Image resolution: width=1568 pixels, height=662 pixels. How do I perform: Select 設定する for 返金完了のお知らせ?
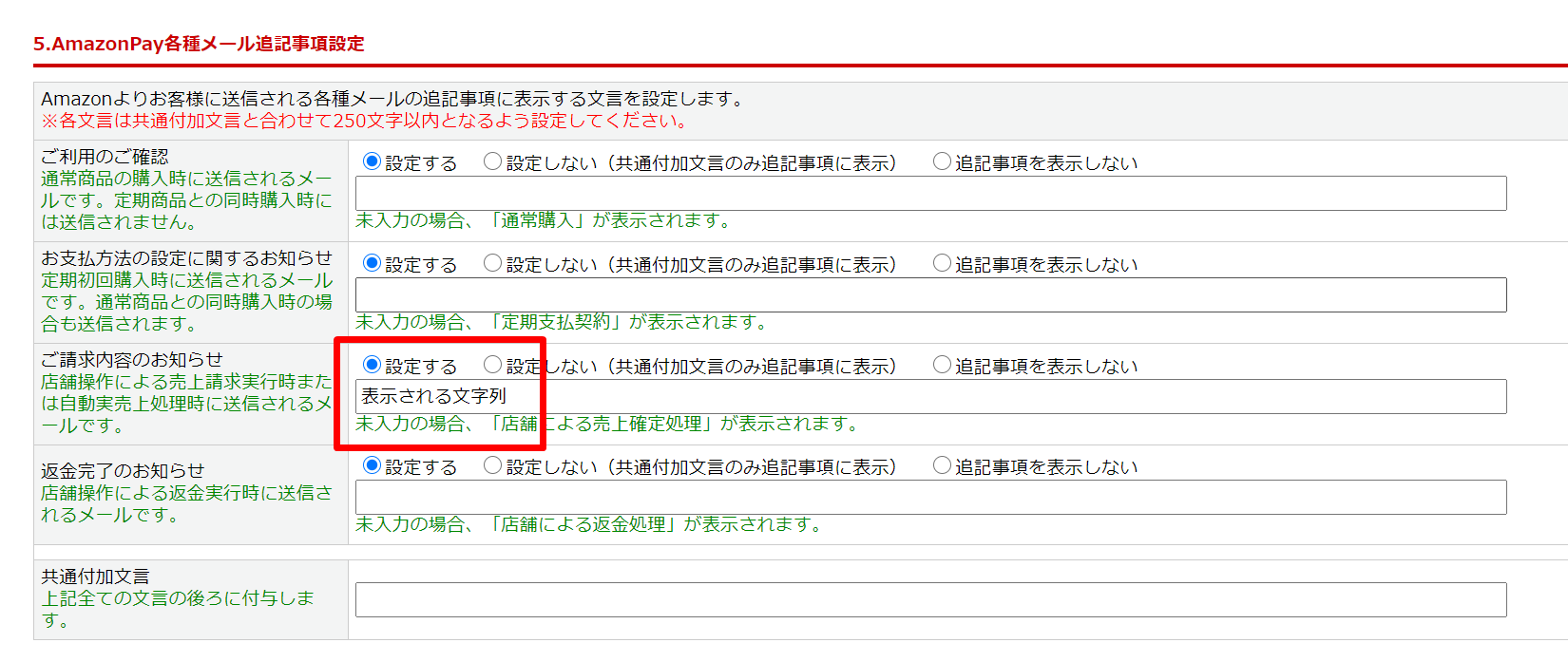pyautogui.click(x=372, y=465)
